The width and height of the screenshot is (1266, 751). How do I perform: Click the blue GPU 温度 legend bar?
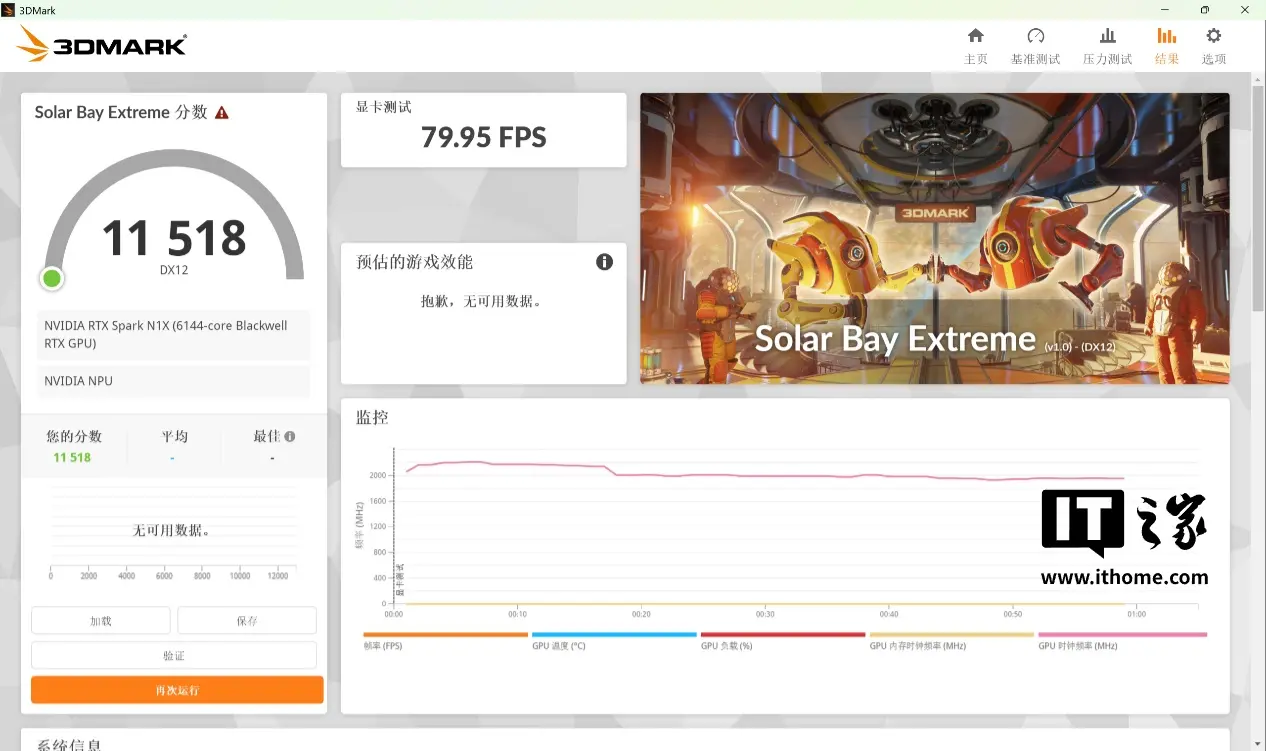(x=614, y=634)
